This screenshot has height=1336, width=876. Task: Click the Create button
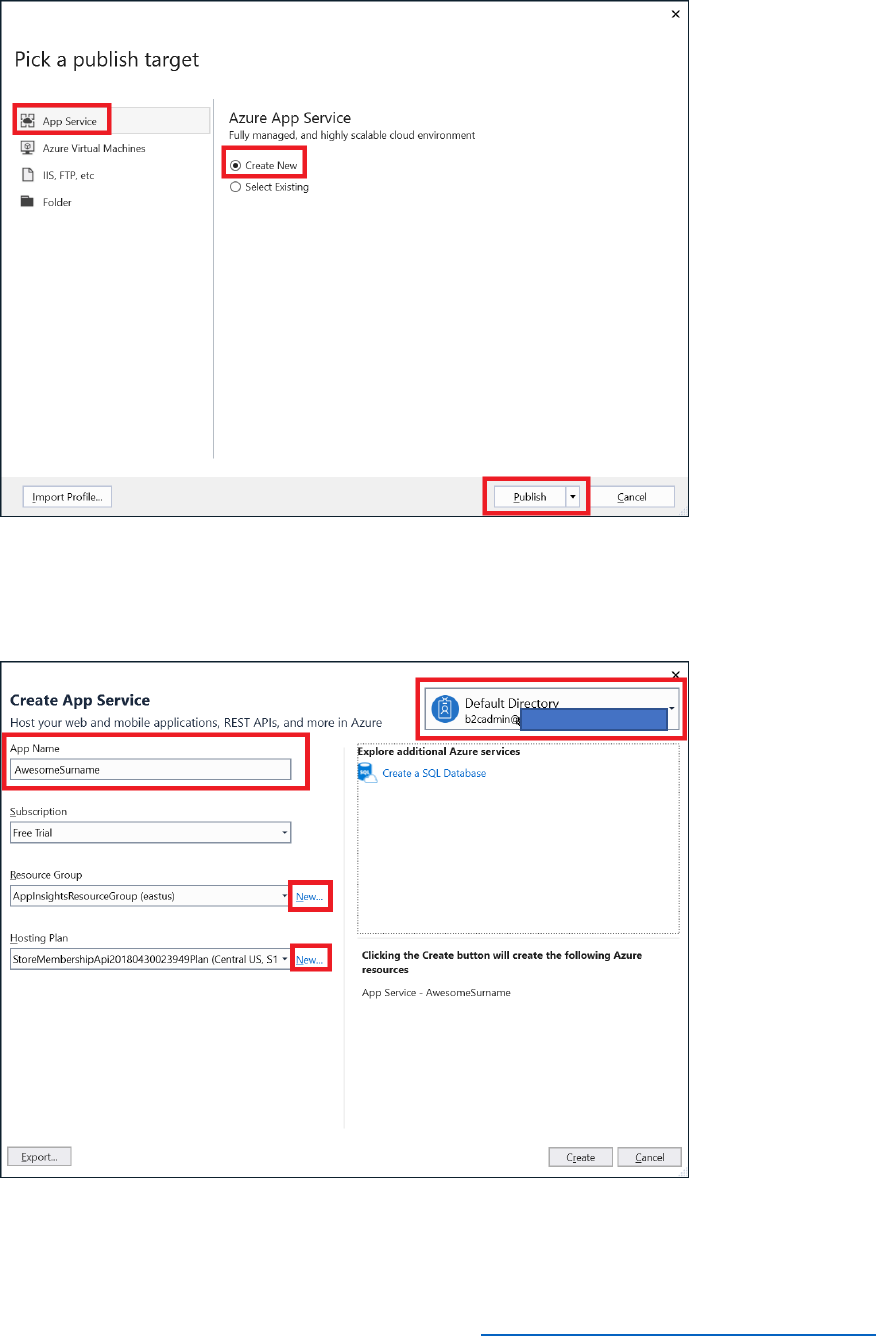(580, 1157)
